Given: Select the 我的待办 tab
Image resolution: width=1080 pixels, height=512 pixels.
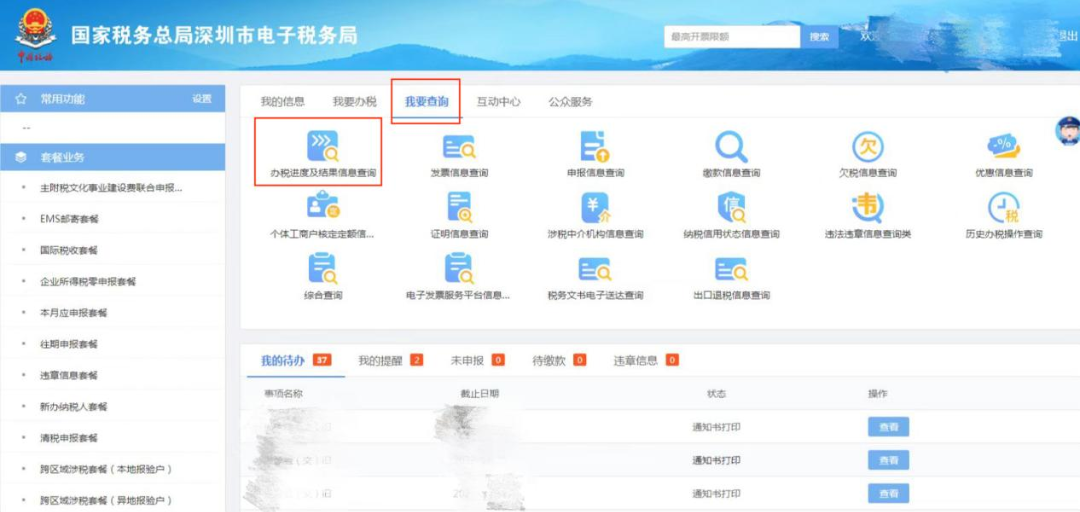Looking at the screenshot, I should point(282,360).
